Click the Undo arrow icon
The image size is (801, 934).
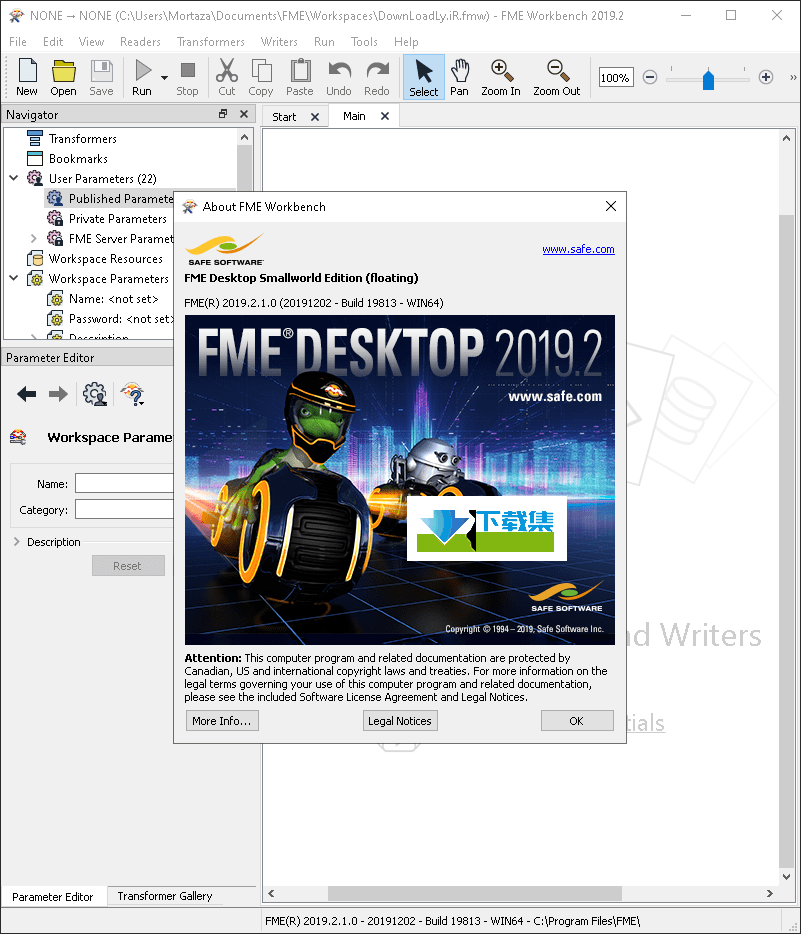[339, 77]
